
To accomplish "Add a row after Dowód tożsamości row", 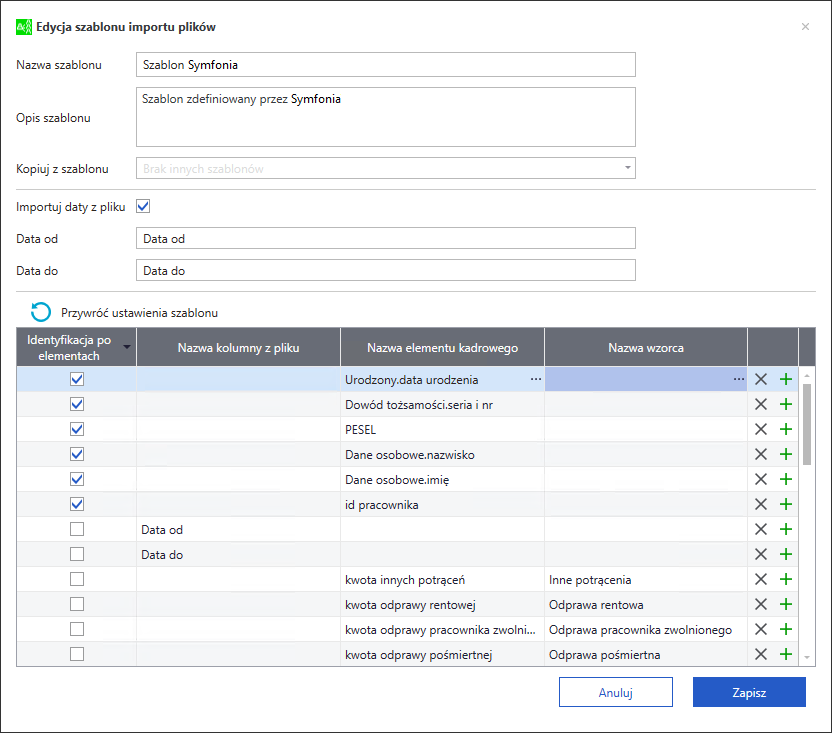I will (786, 404).
